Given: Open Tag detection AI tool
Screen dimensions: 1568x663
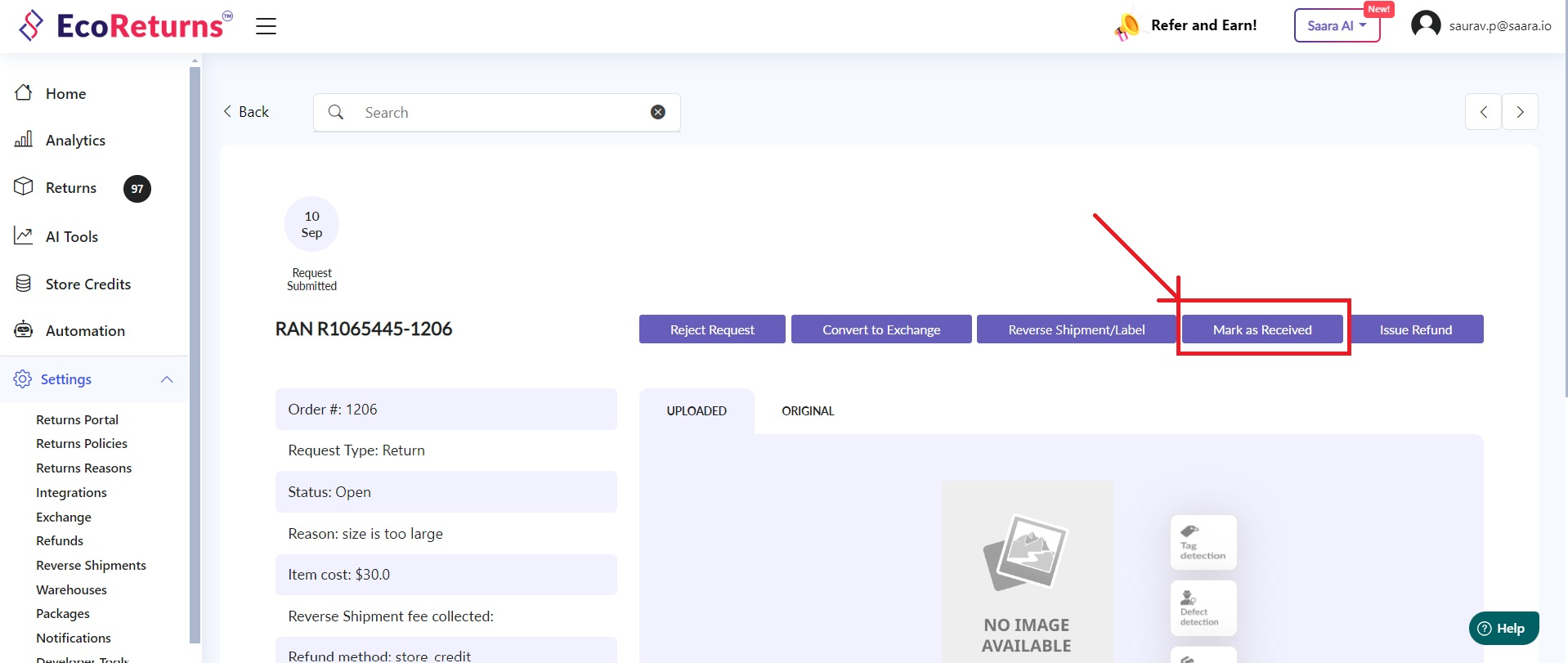Looking at the screenshot, I should [x=1203, y=542].
